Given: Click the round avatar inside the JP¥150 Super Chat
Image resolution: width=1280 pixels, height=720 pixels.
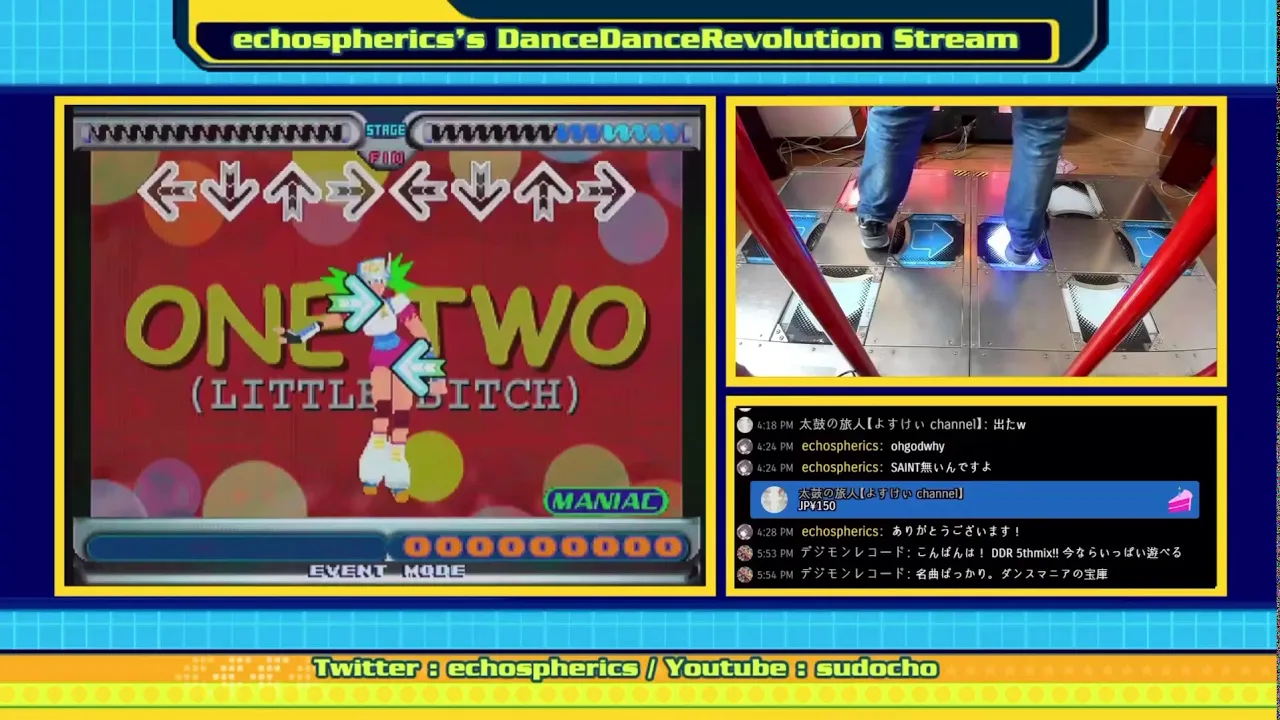Looking at the screenshot, I should (x=774, y=500).
